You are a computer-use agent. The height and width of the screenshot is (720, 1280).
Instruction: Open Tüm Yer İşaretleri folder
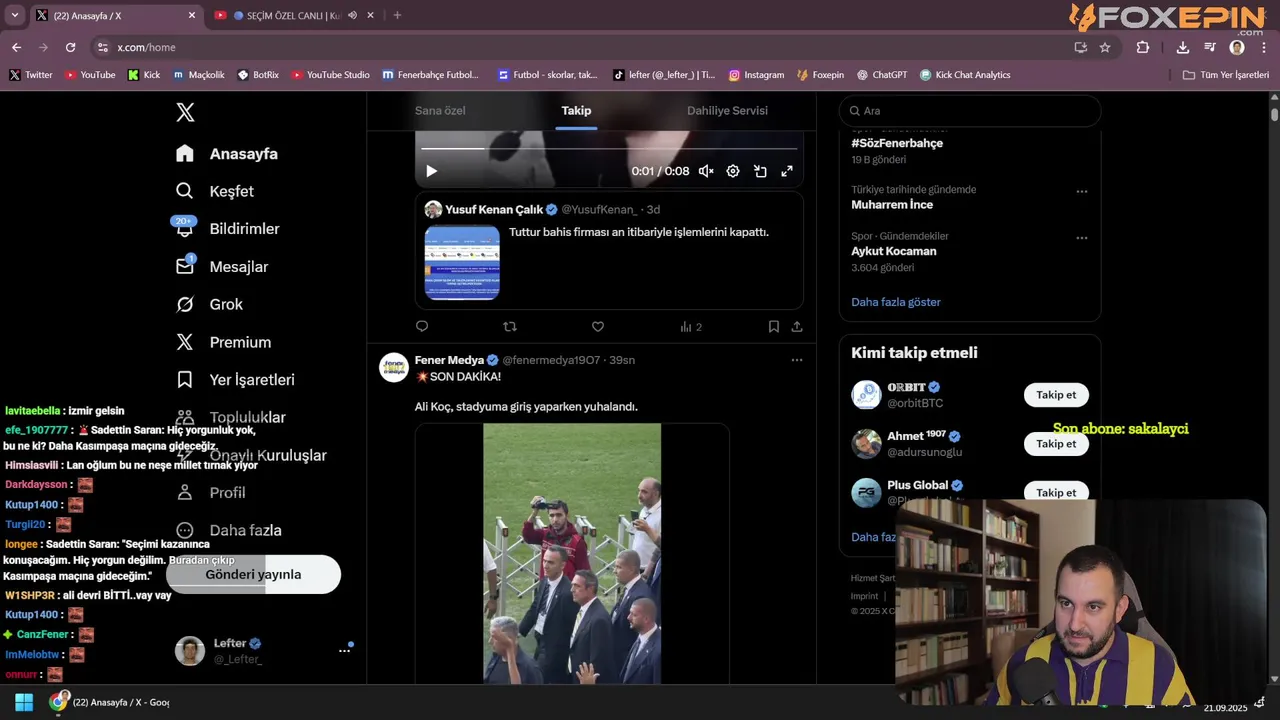1225,75
